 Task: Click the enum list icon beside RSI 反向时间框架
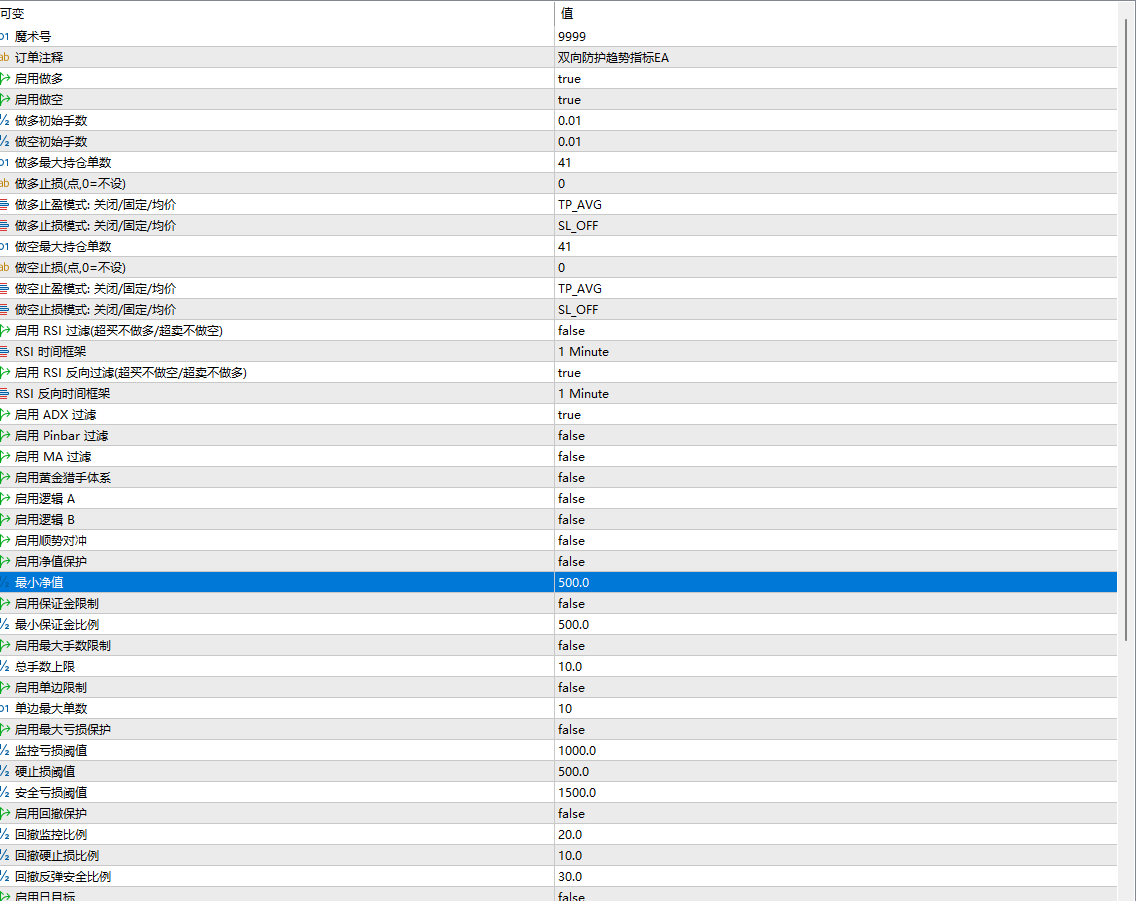[4, 394]
